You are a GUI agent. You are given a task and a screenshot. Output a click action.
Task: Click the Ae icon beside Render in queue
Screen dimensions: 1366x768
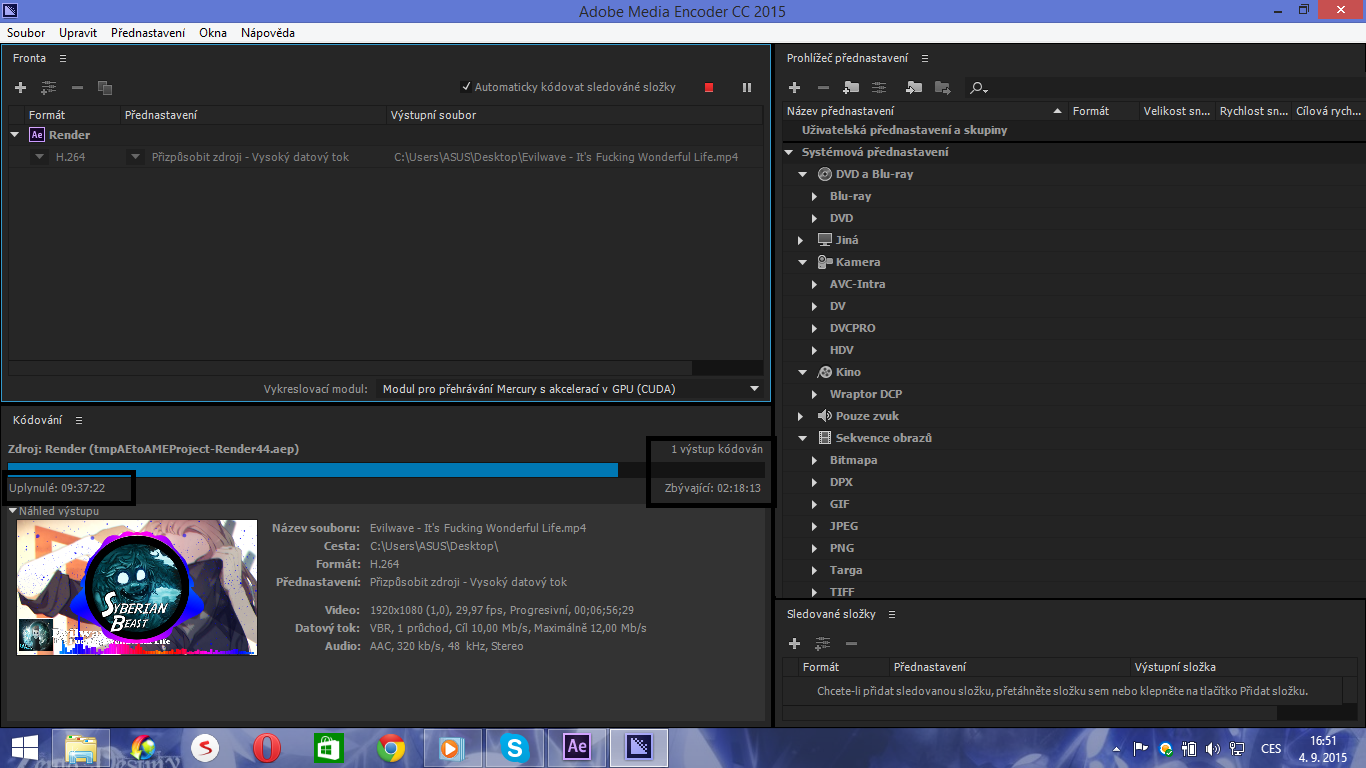pos(37,135)
